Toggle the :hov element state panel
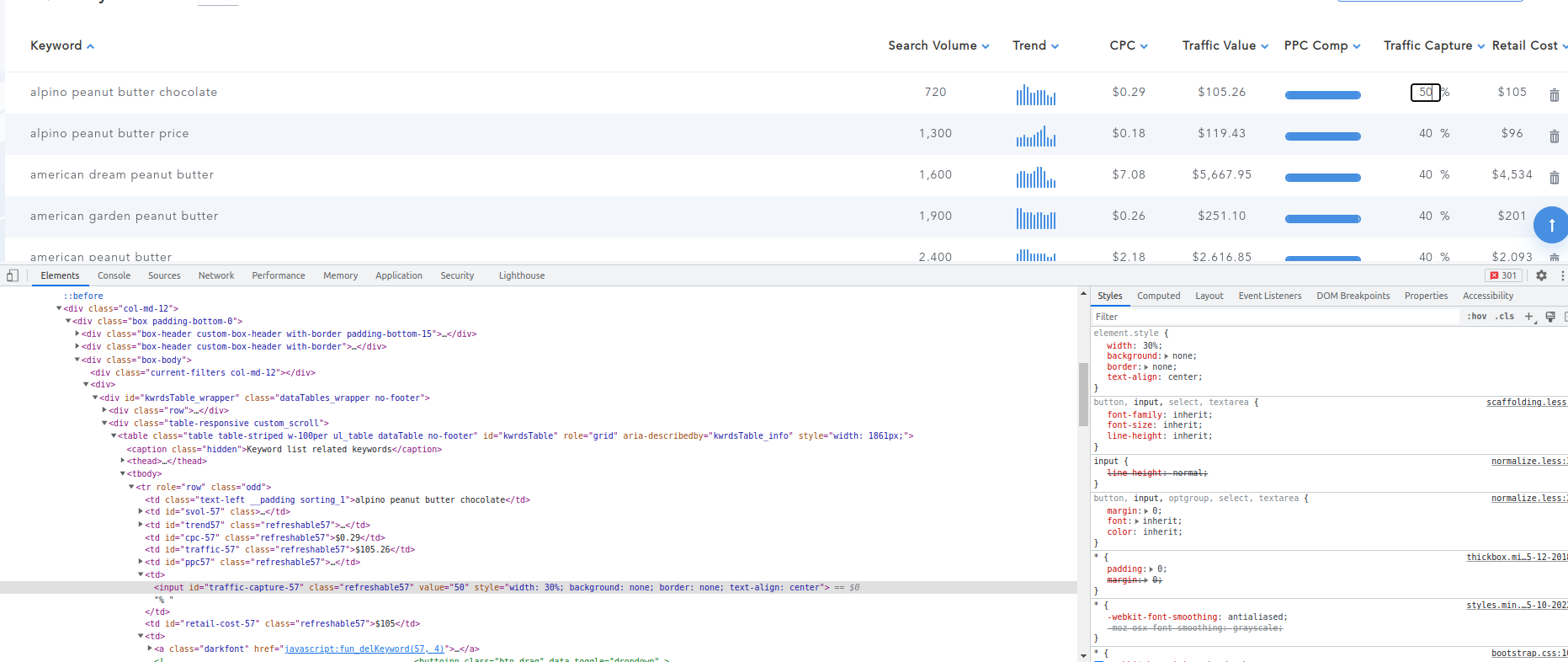This screenshot has height=662, width=1568. pos(1477,317)
